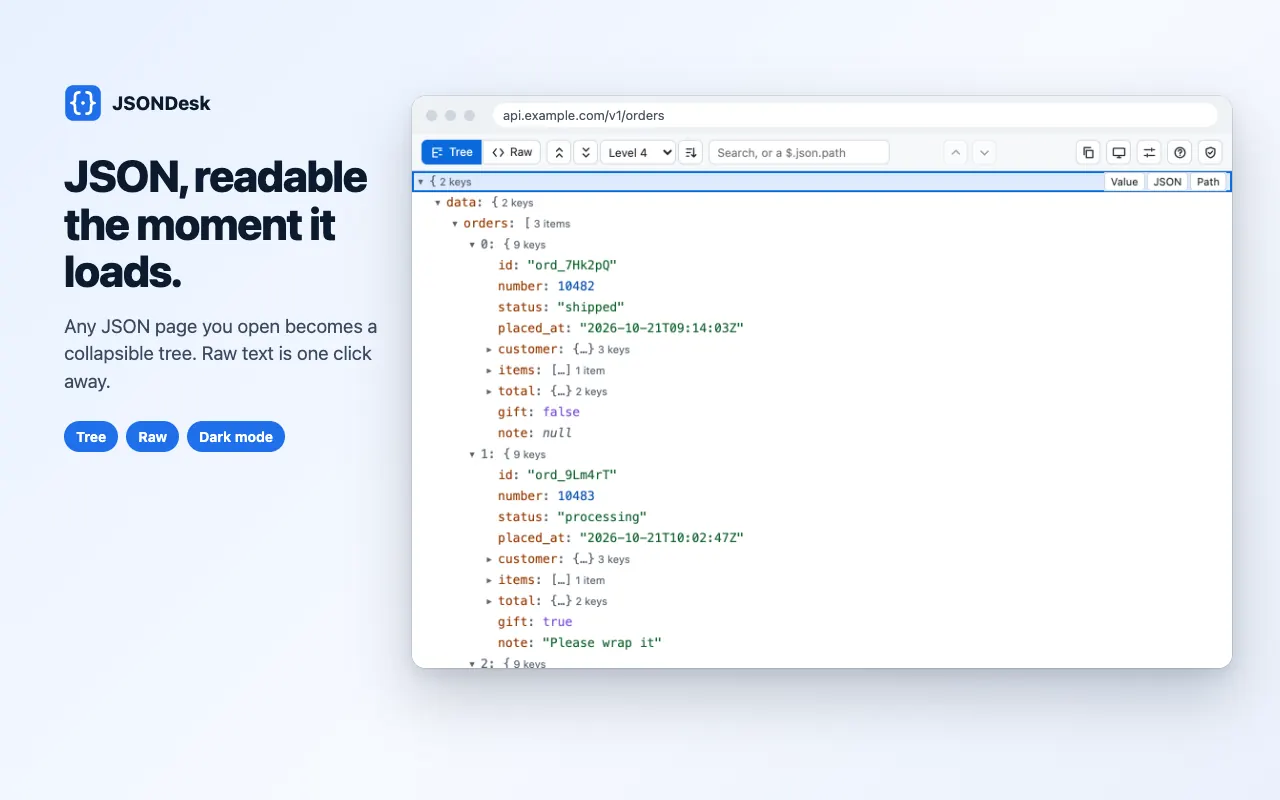The width and height of the screenshot is (1280, 800).
Task: Collapse order 1 in the tree
Action: (473, 455)
